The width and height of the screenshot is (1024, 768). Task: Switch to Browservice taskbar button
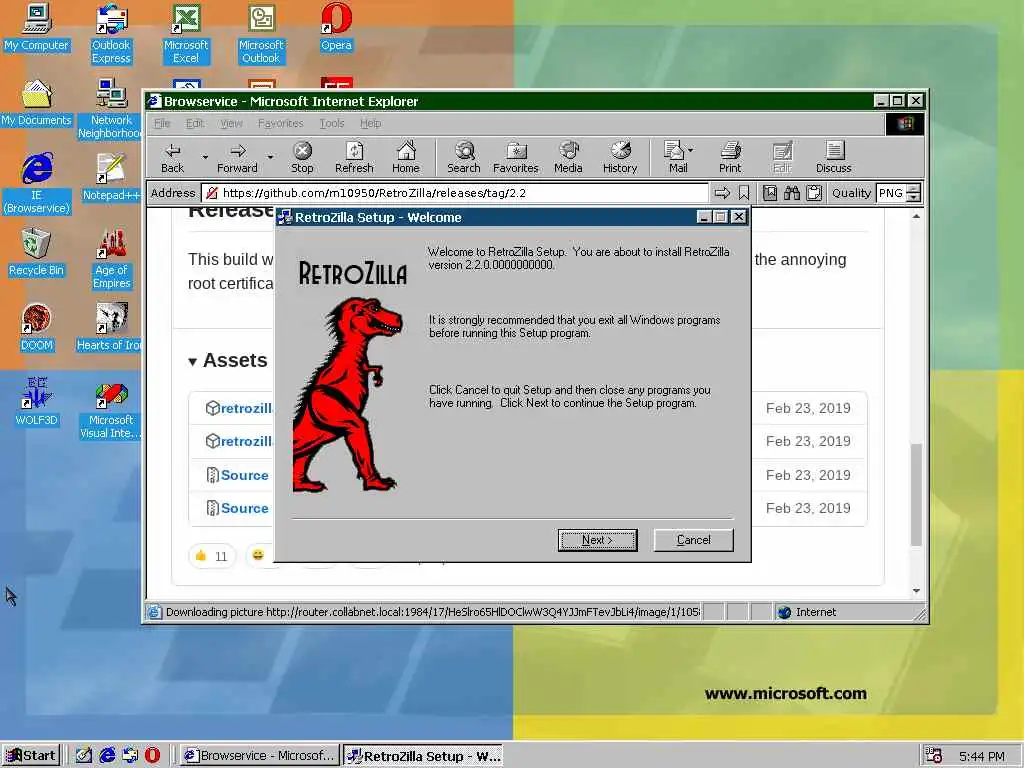click(260, 756)
